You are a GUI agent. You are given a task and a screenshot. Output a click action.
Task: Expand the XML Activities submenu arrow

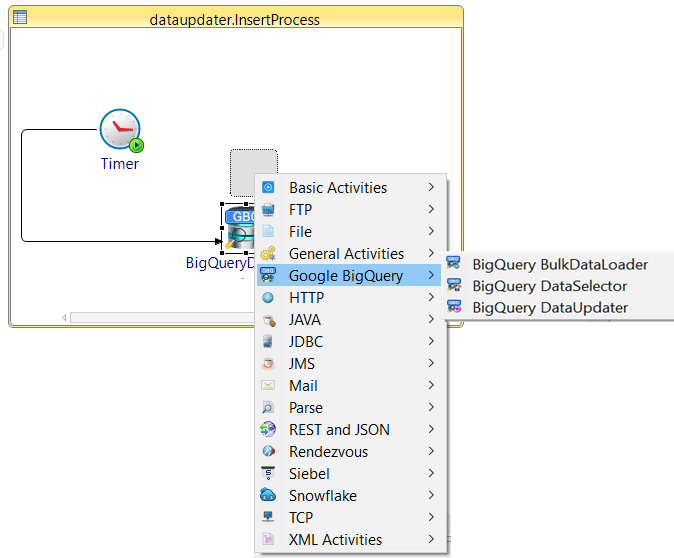[431, 540]
